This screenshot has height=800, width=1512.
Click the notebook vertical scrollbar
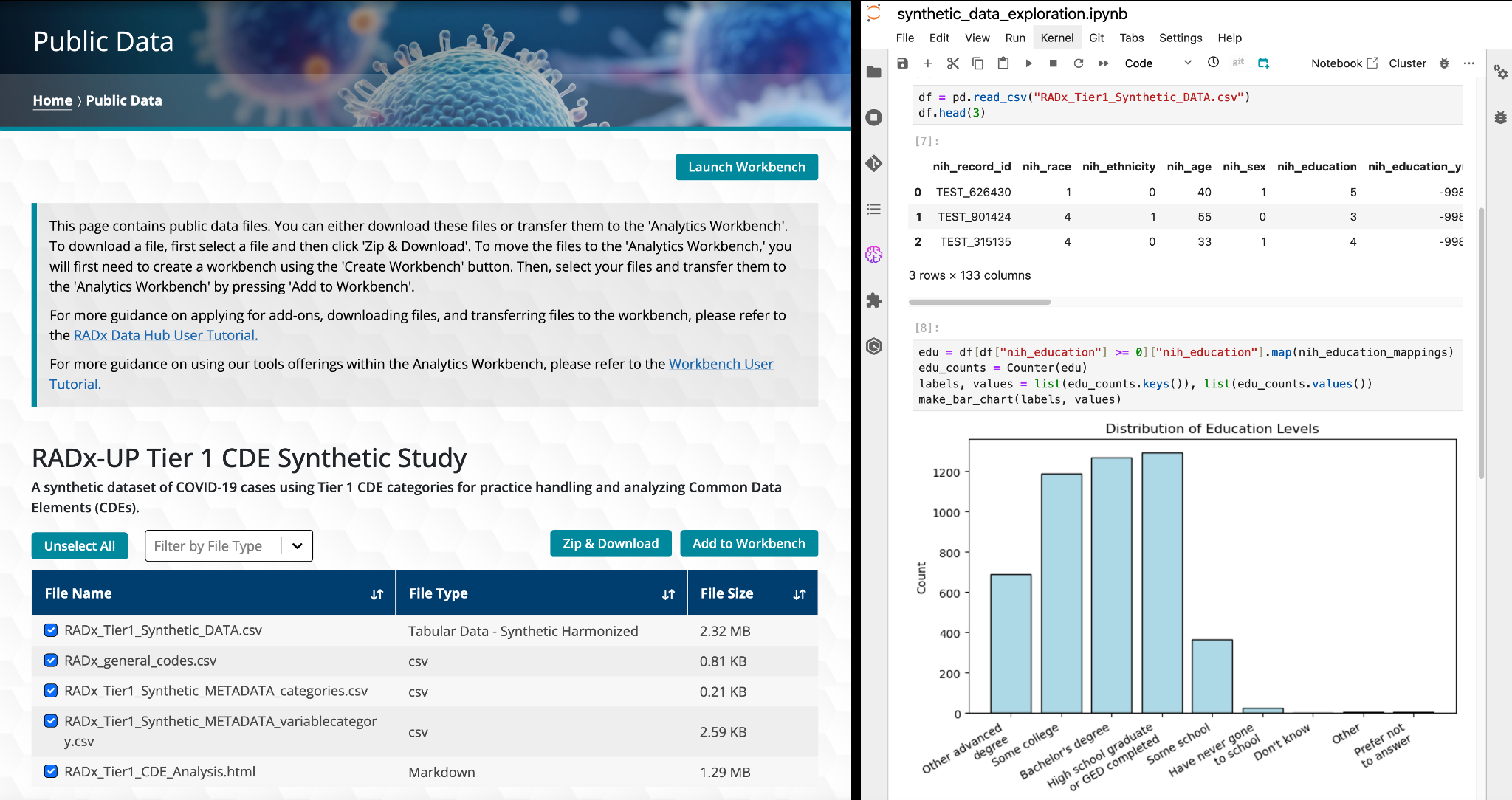point(1481,343)
